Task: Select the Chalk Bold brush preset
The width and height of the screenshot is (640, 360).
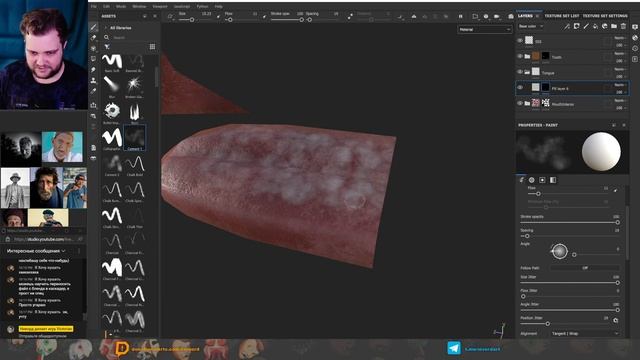Action: pos(134,165)
